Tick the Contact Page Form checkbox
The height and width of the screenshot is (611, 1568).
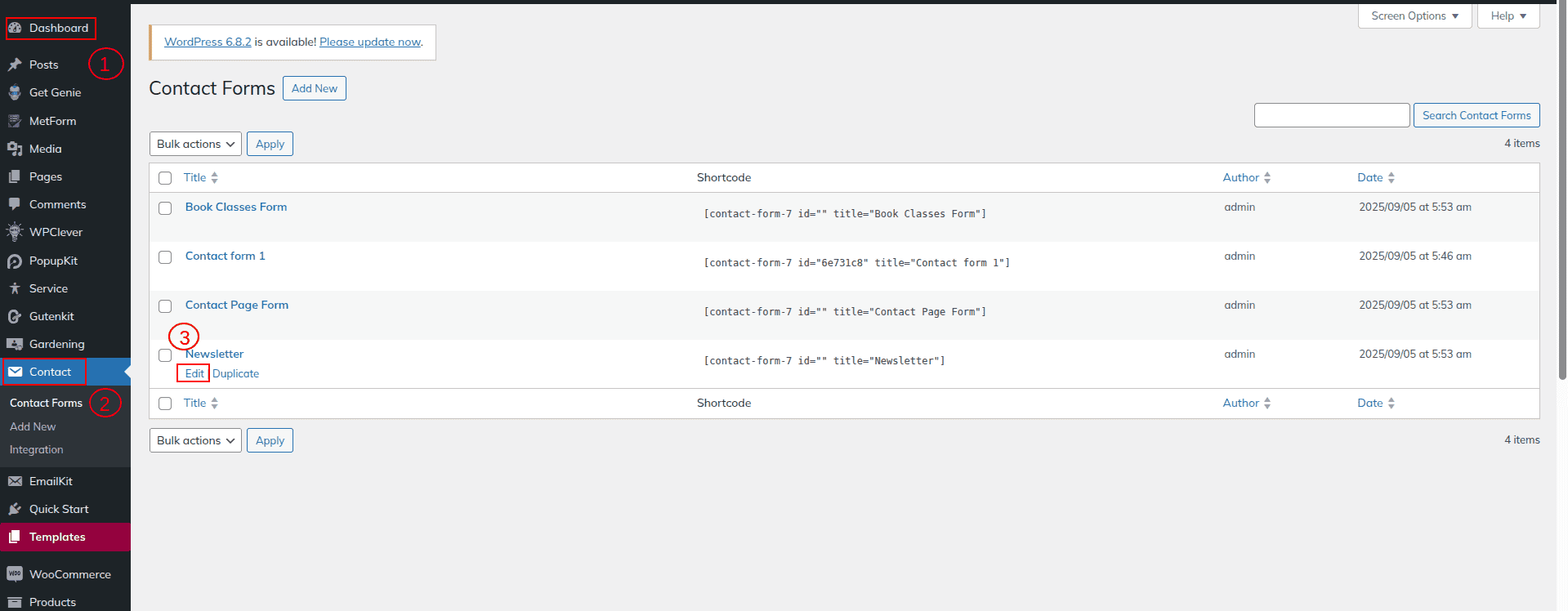coord(165,306)
